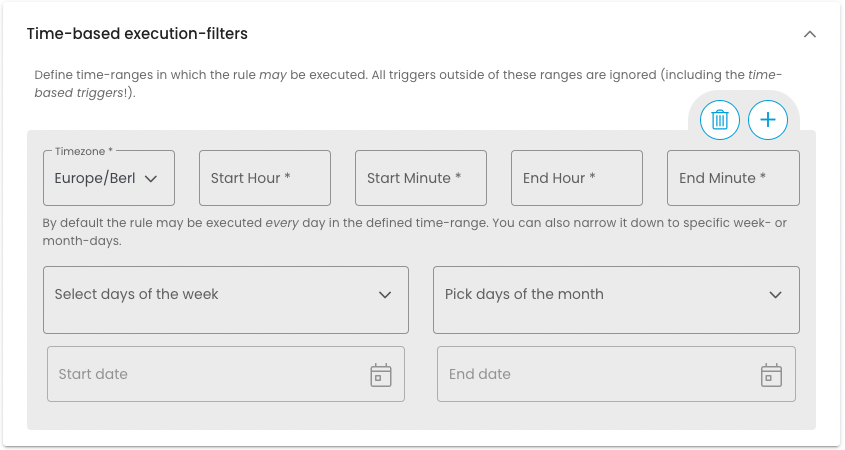Image resolution: width=845 pixels, height=450 pixels.
Task: Focus the Start Minute field
Action: click(421, 178)
